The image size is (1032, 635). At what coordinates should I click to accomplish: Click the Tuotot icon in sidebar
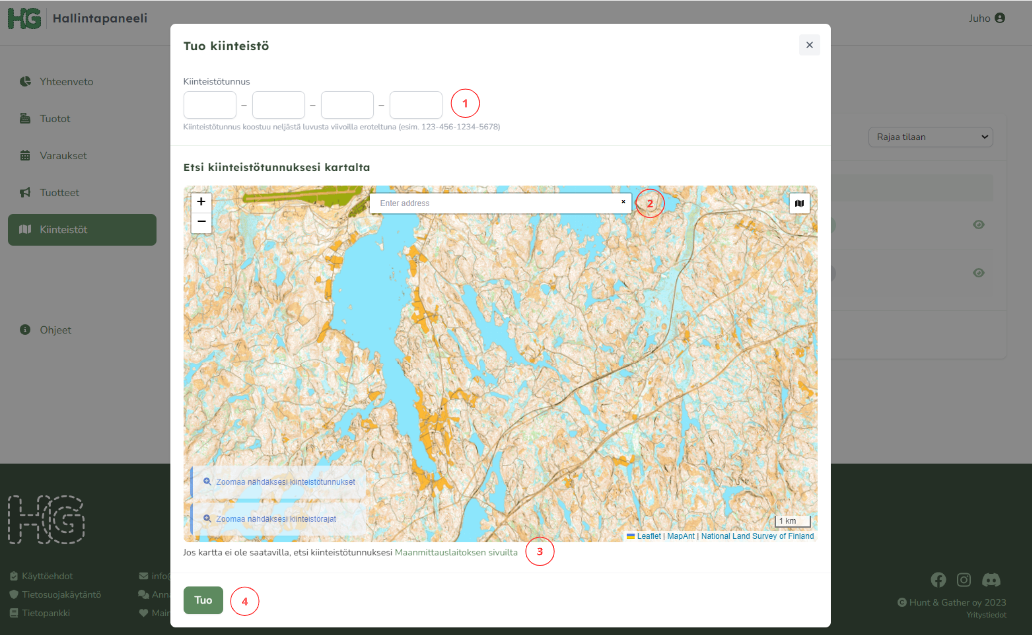[x=25, y=118]
